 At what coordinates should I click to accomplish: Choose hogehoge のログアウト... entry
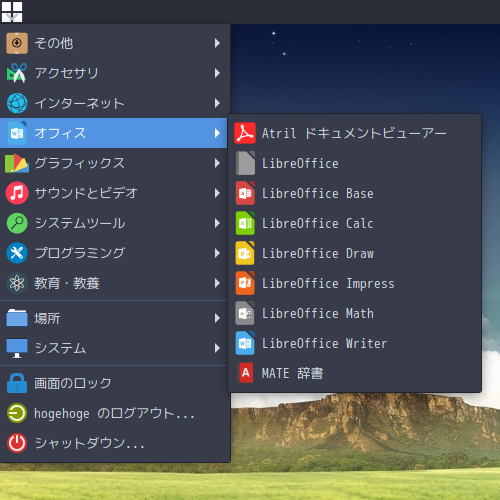113,413
